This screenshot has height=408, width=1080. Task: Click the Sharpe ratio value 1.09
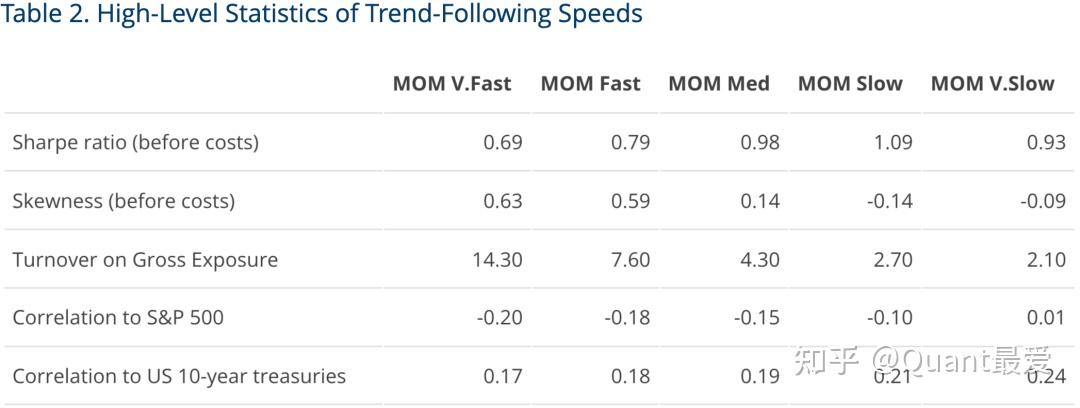[x=893, y=142]
